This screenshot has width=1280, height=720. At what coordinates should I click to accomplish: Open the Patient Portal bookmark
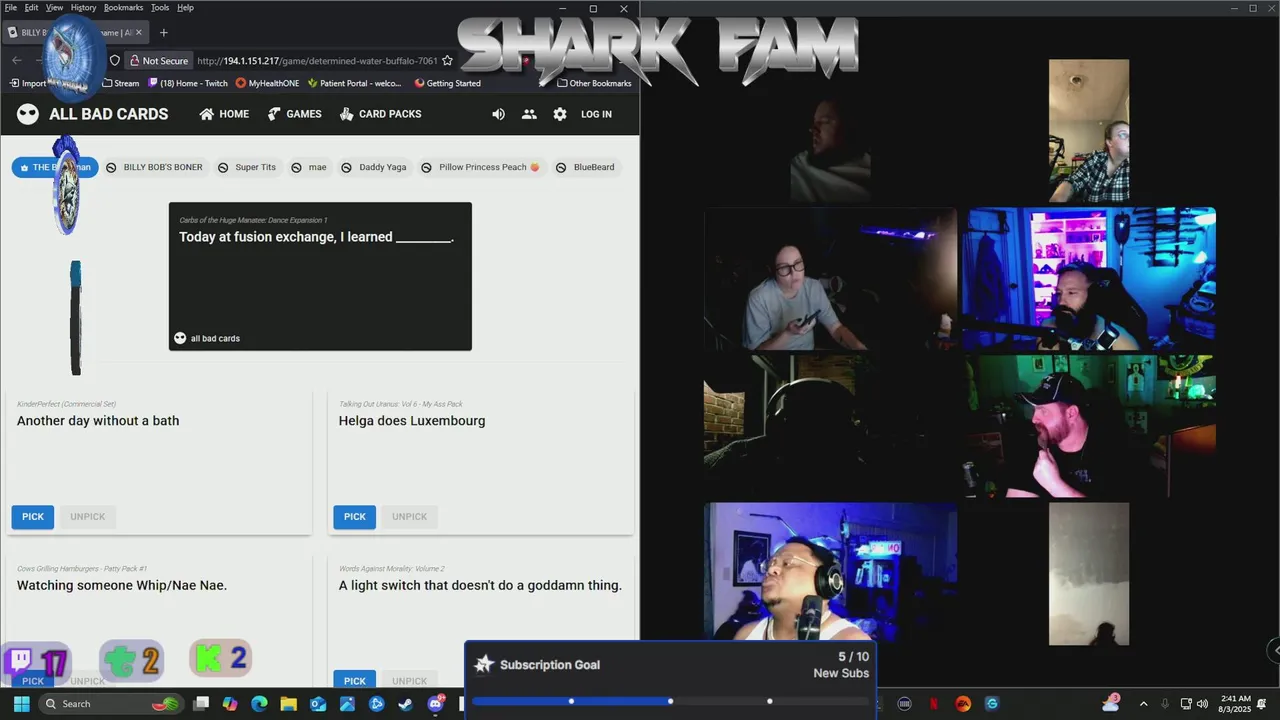pos(354,83)
